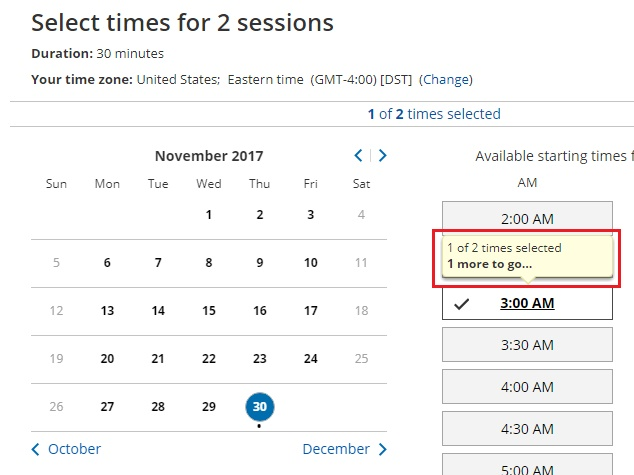The image size is (634, 475).
Task: Pick Tuesday November 7
Action: point(158,263)
